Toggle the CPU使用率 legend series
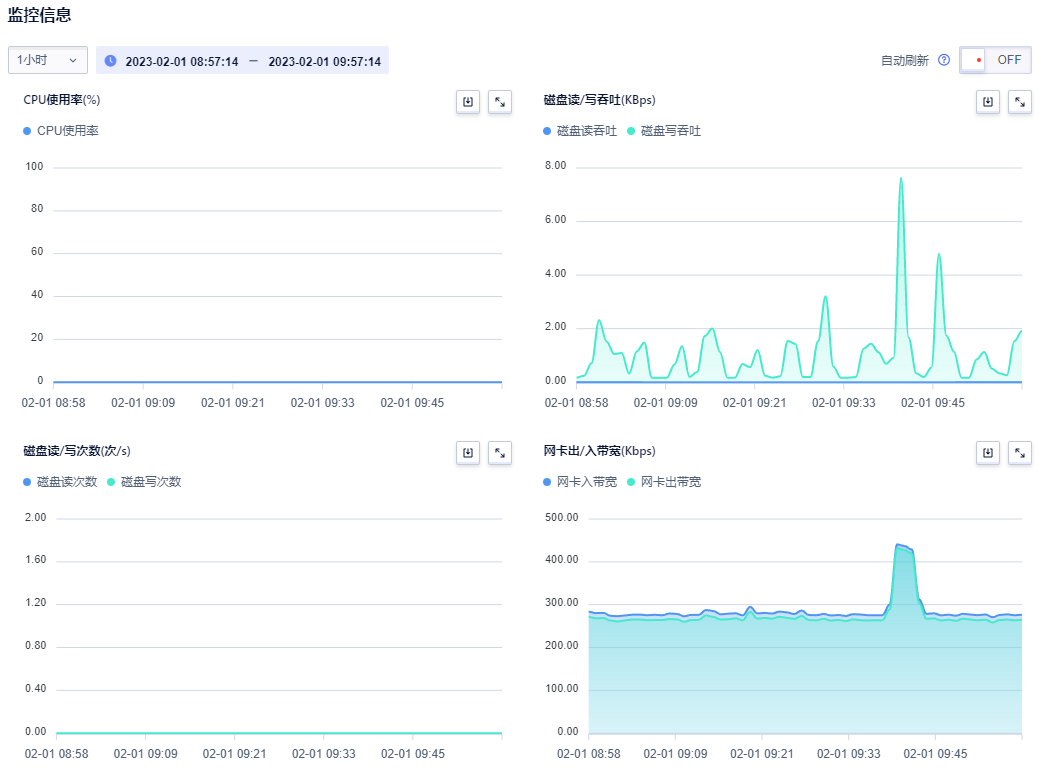 pos(61,131)
